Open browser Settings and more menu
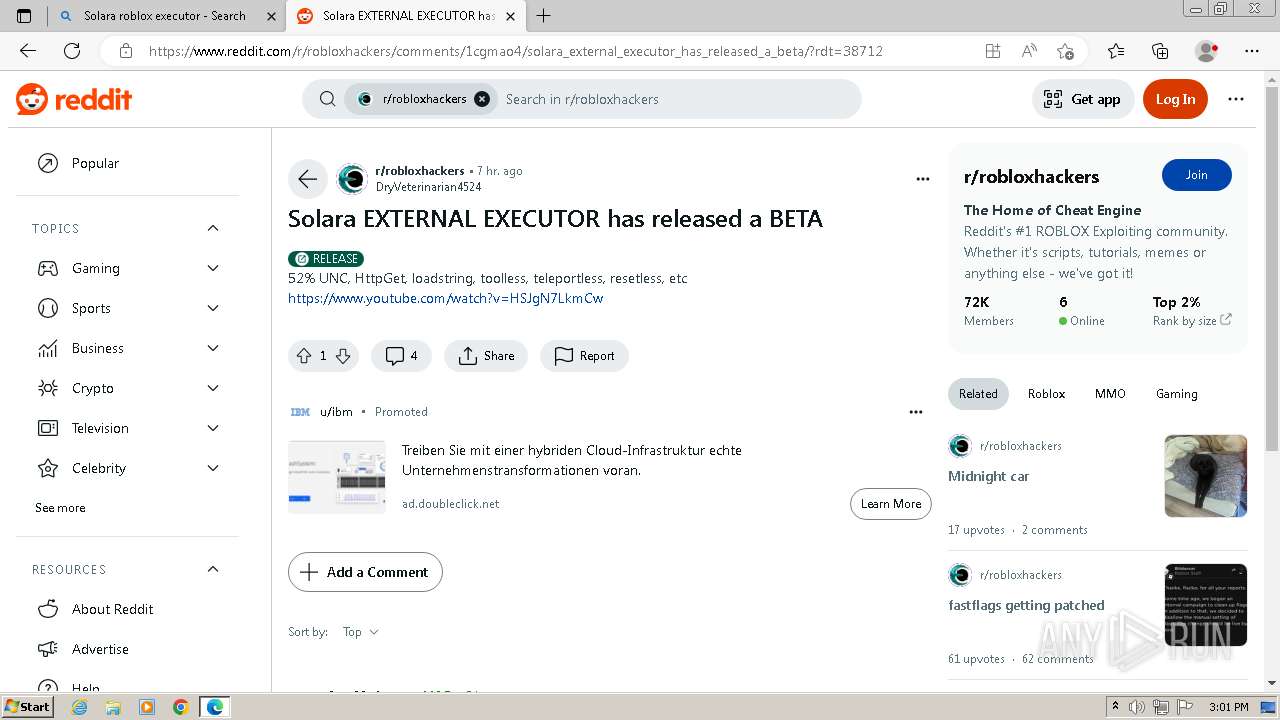 (1252, 51)
